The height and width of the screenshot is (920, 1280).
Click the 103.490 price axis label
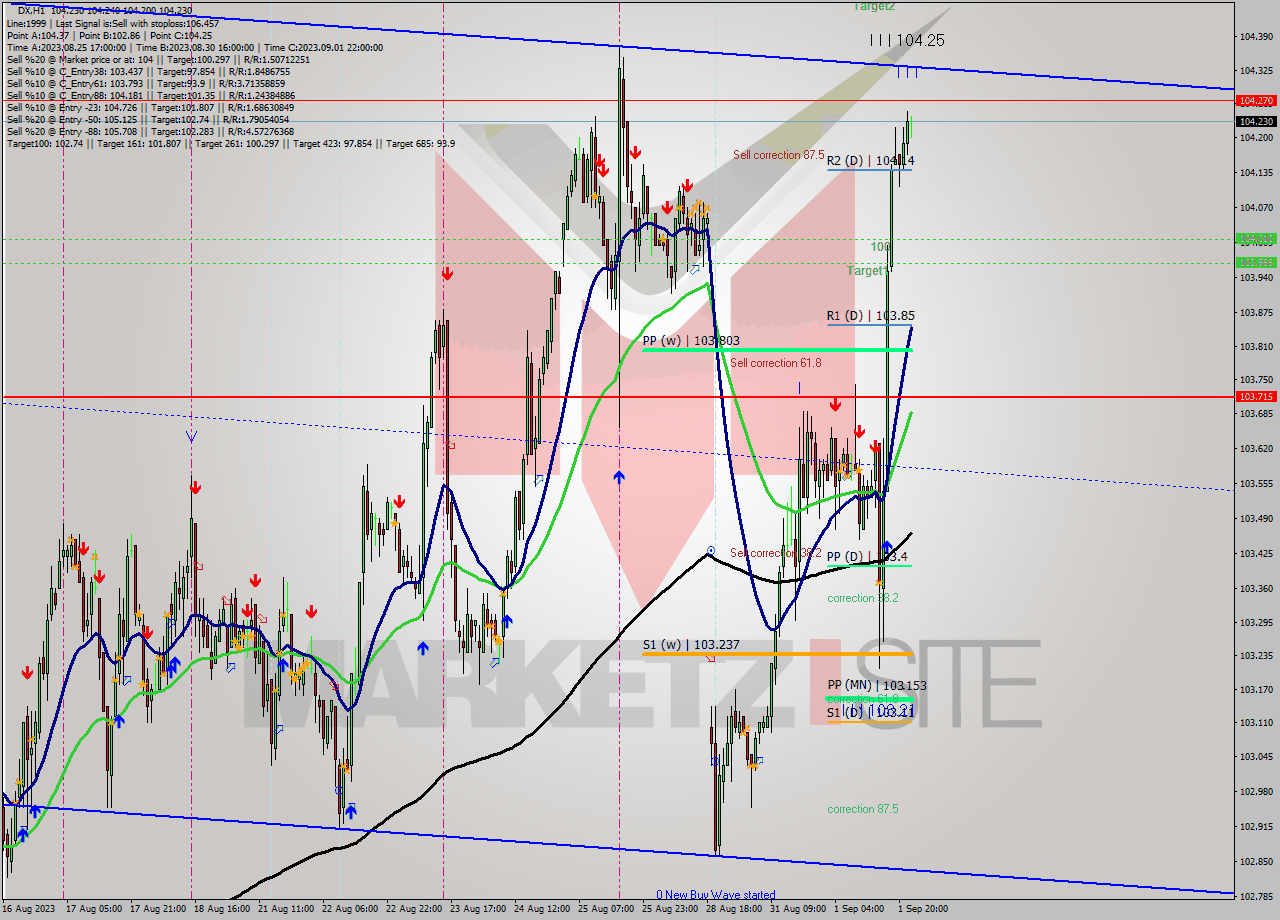[1256, 518]
